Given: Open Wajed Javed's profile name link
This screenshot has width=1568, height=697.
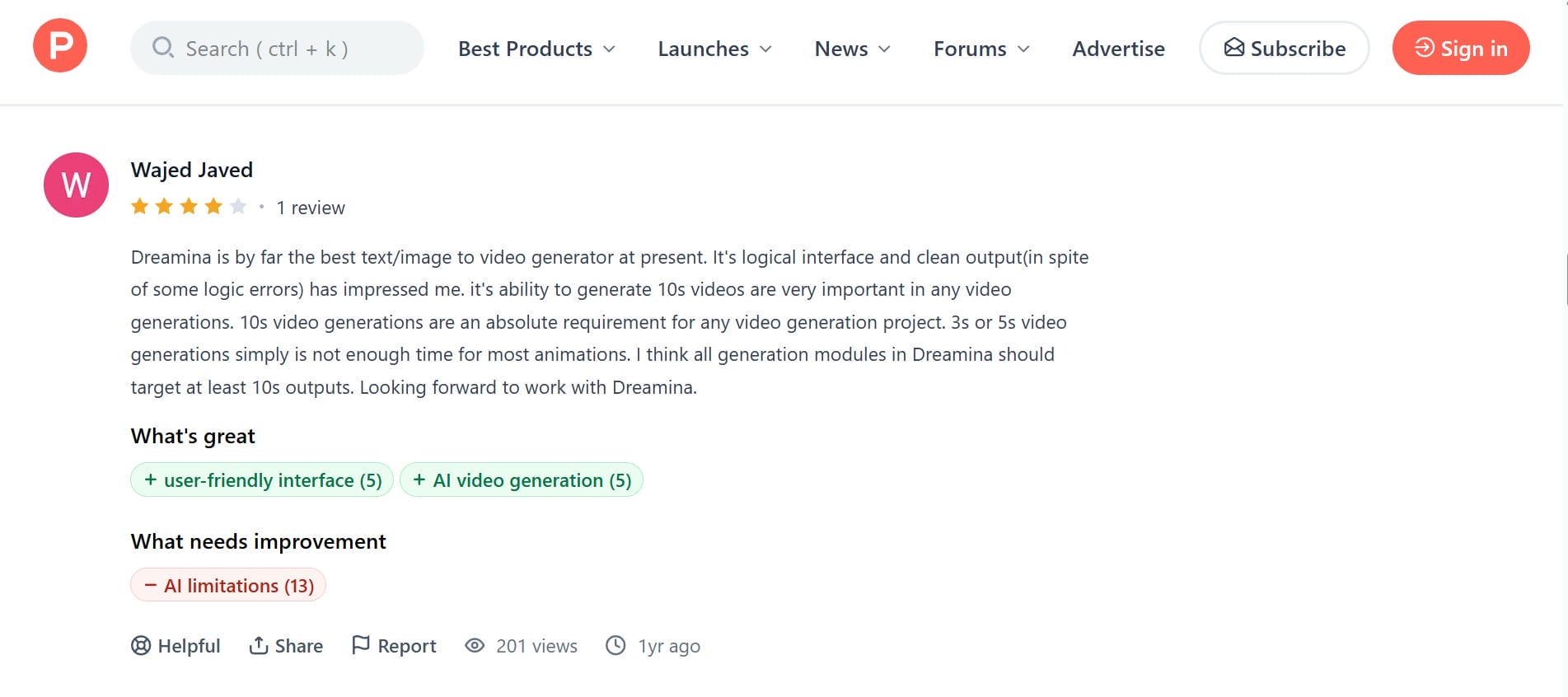Looking at the screenshot, I should point(191,170).
